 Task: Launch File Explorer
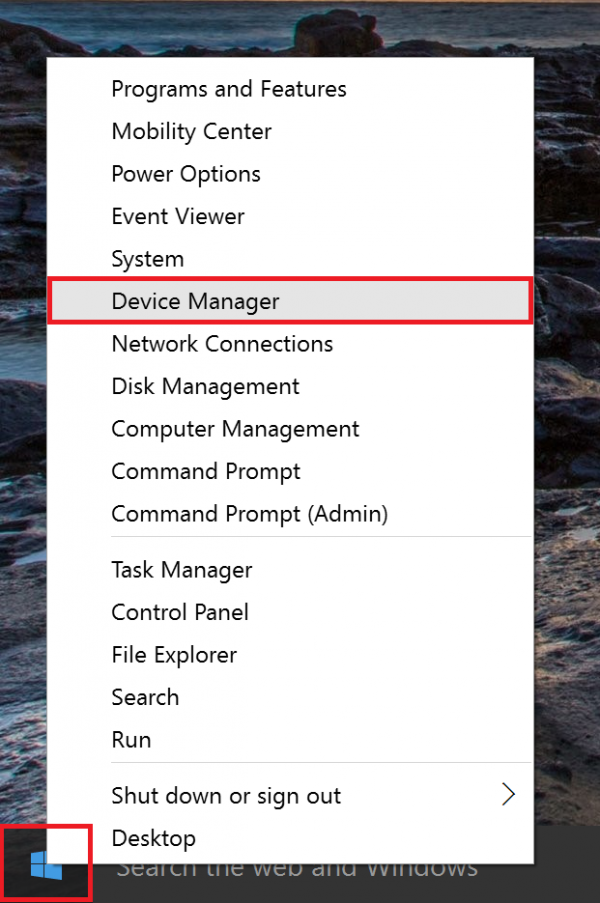click(174, 655)
